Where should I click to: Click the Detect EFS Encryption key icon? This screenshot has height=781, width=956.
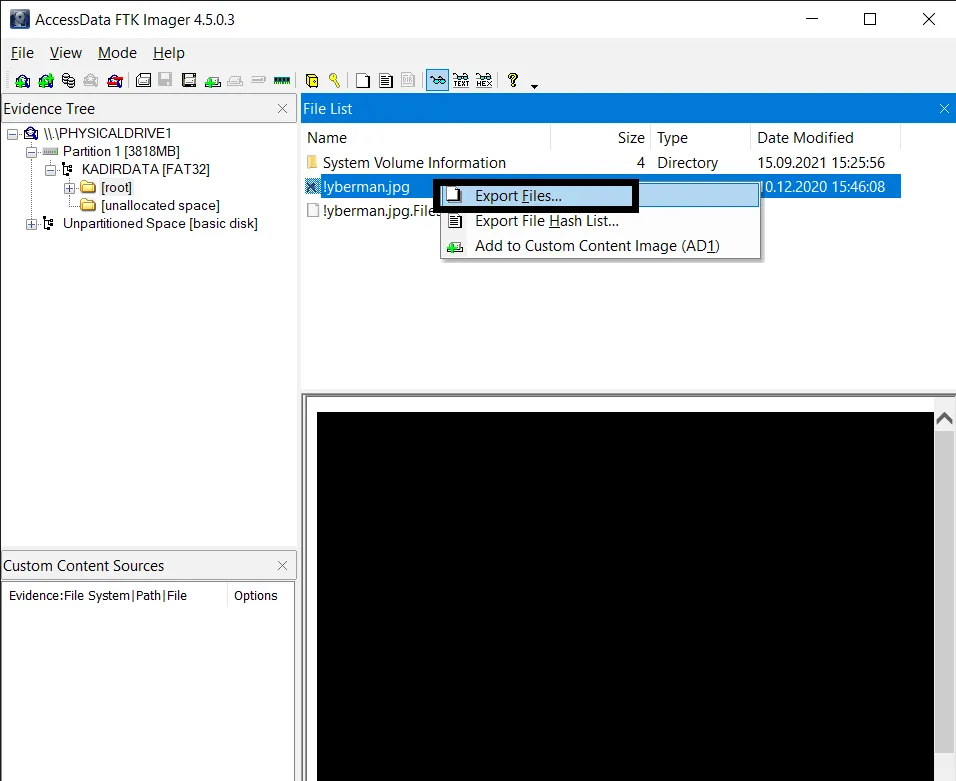334,80
